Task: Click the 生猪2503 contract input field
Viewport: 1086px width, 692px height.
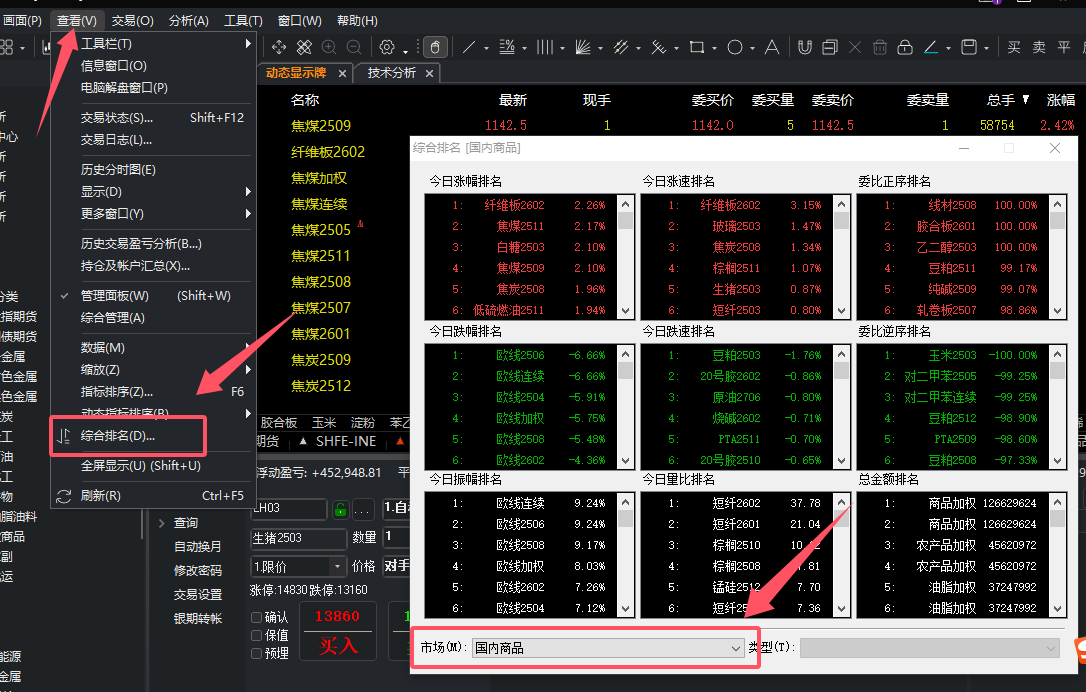Action: (299, 538)
